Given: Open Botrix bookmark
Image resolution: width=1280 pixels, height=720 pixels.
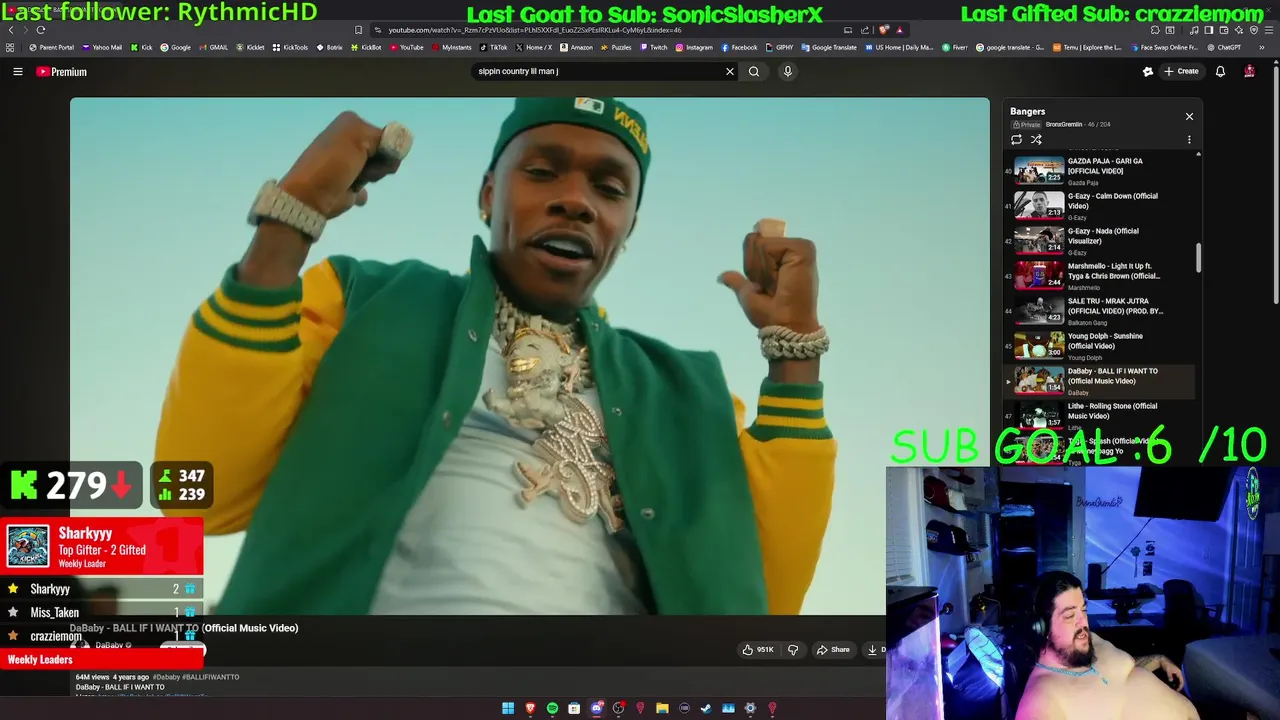Looking at the screenshot, I should click(x=329, y=47).
